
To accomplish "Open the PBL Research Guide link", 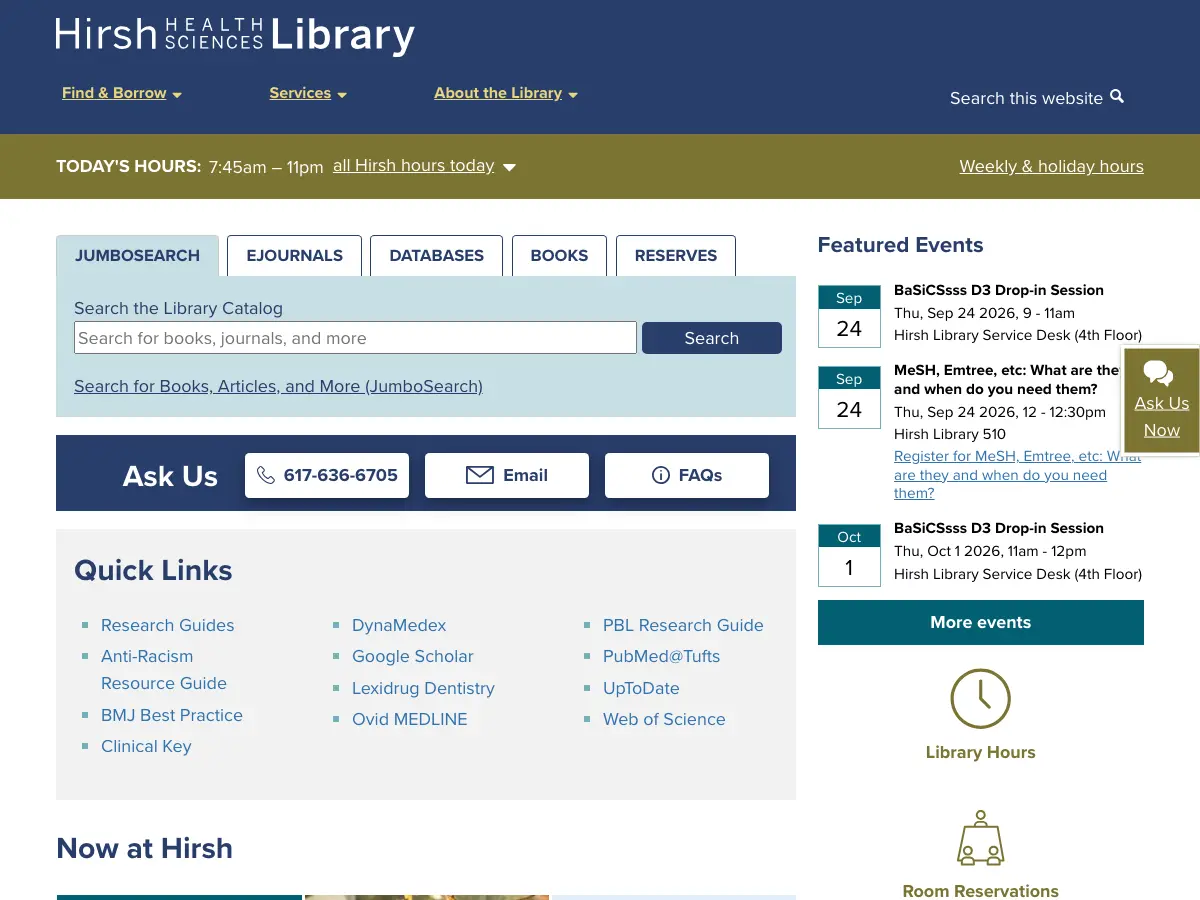I will pyautogui.click(x=683, y=625).
